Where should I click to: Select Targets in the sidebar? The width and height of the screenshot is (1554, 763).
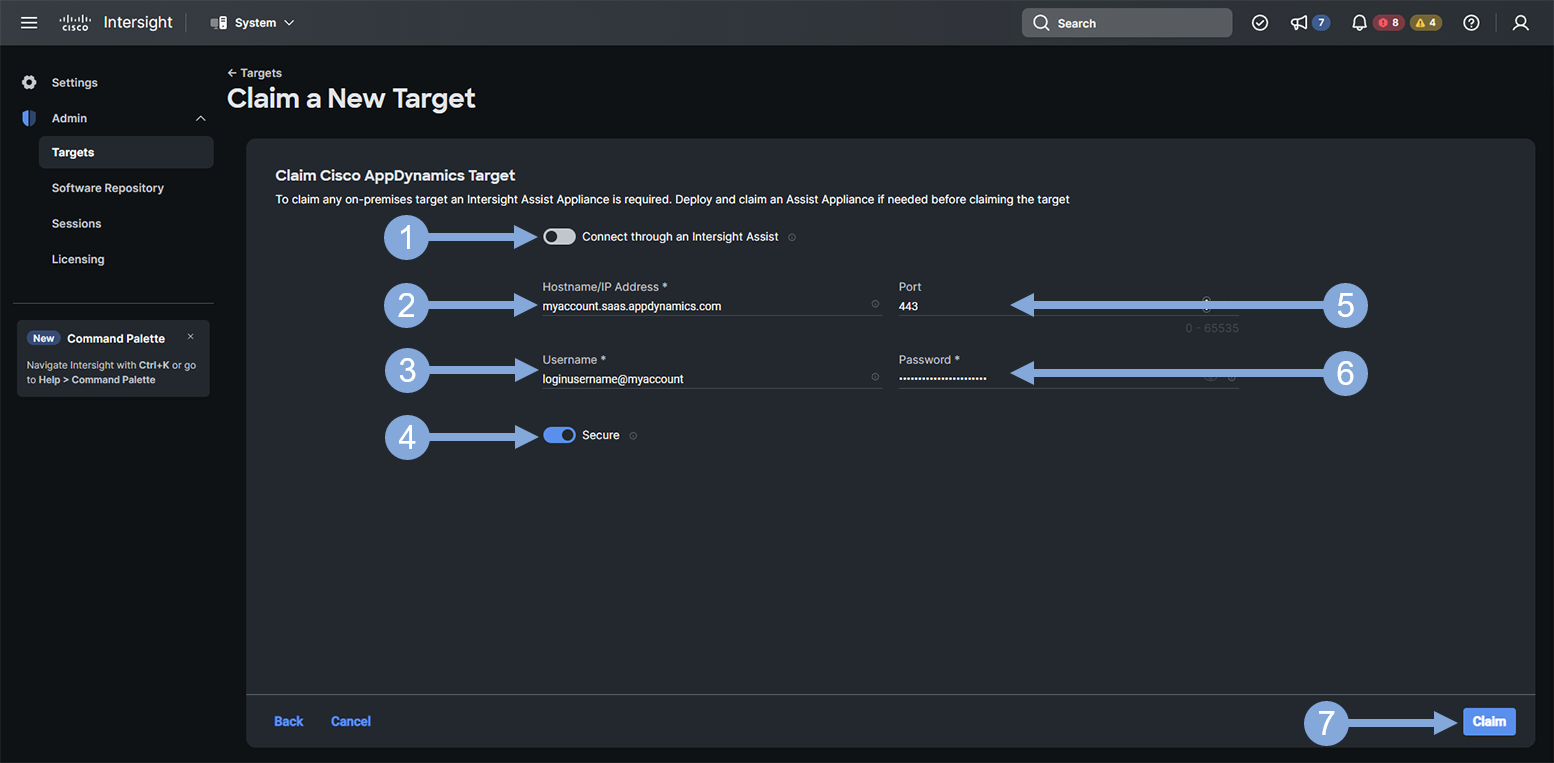click(126, 152)
